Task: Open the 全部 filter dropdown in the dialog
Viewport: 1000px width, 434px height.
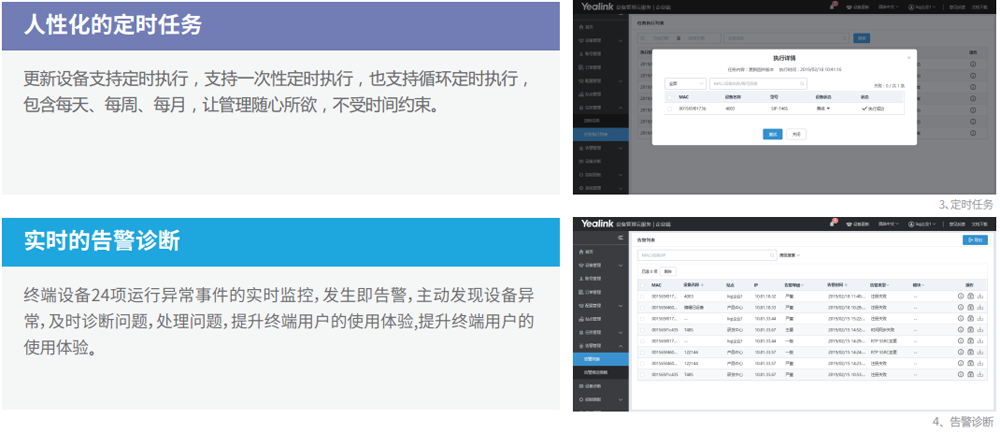Action: click(x=684, y=84)
